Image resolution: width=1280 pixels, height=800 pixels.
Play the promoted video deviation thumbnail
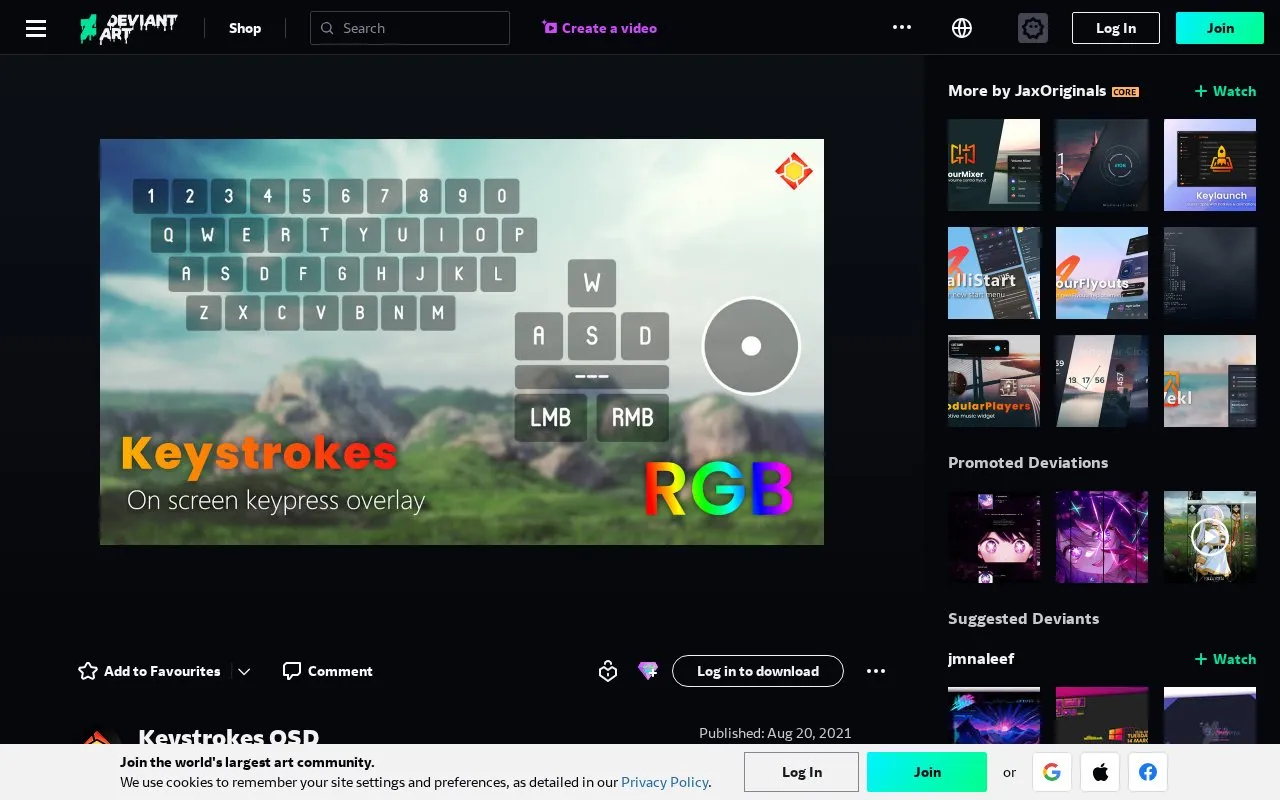[1210, 537]
